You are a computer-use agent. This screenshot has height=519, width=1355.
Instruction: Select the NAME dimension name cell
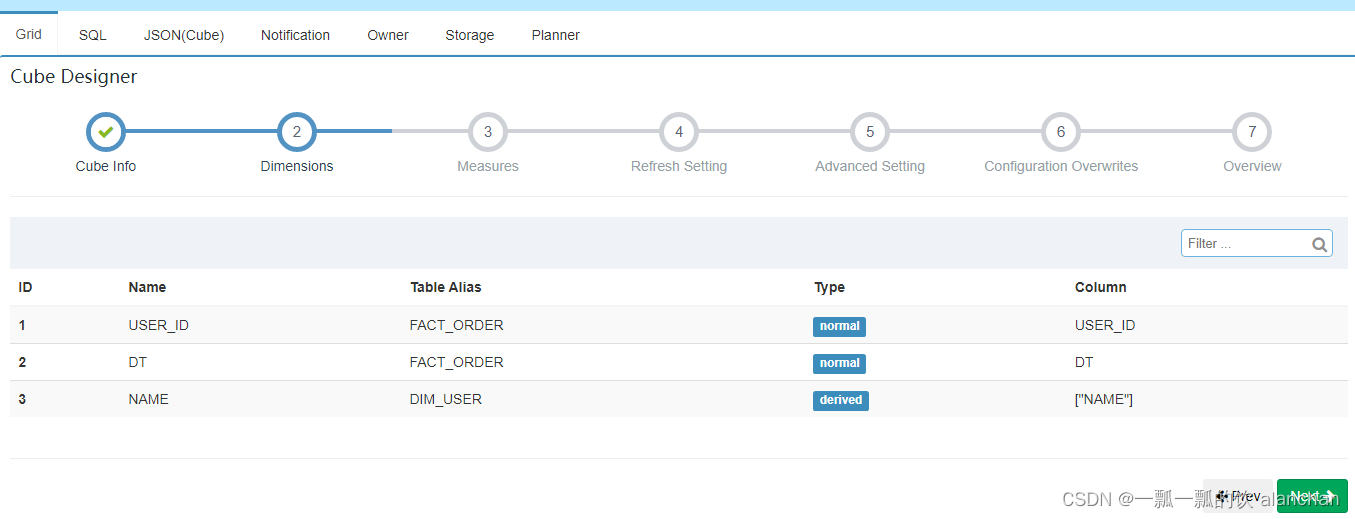pos(149,399)
